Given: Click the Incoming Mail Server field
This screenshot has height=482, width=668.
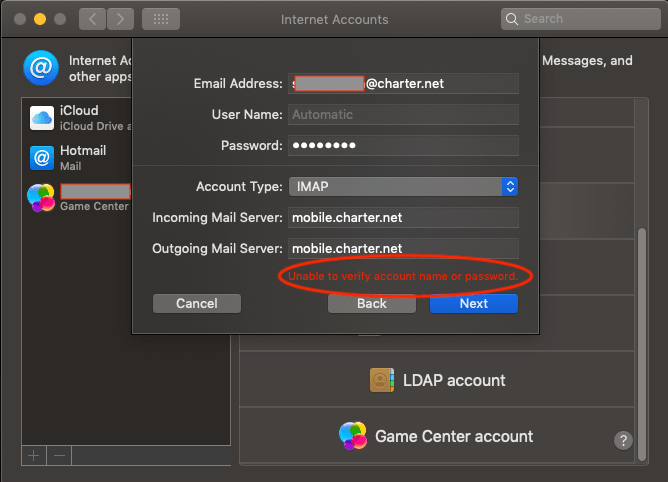Looking at the screenshot, I should [403, 218].
